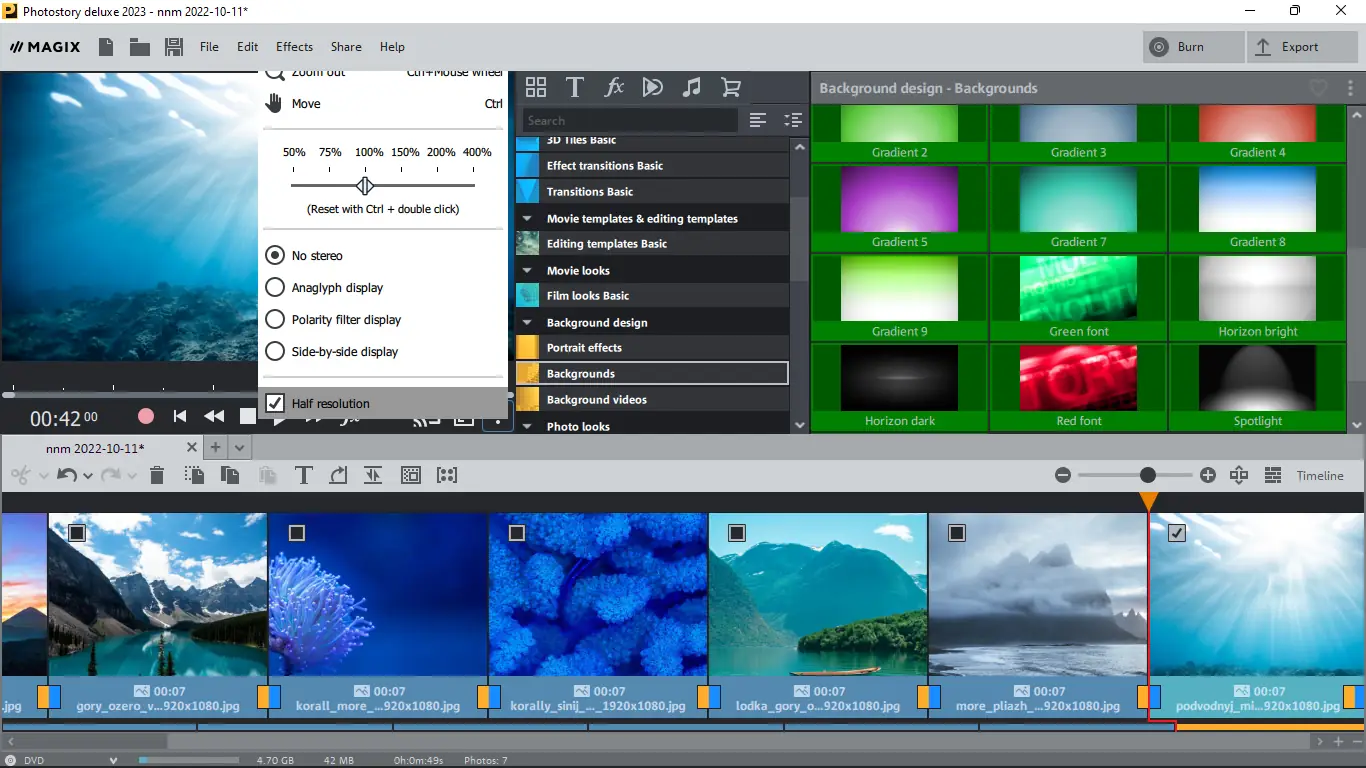Enable Side-by-side display mode

click(x=275, y=351)
